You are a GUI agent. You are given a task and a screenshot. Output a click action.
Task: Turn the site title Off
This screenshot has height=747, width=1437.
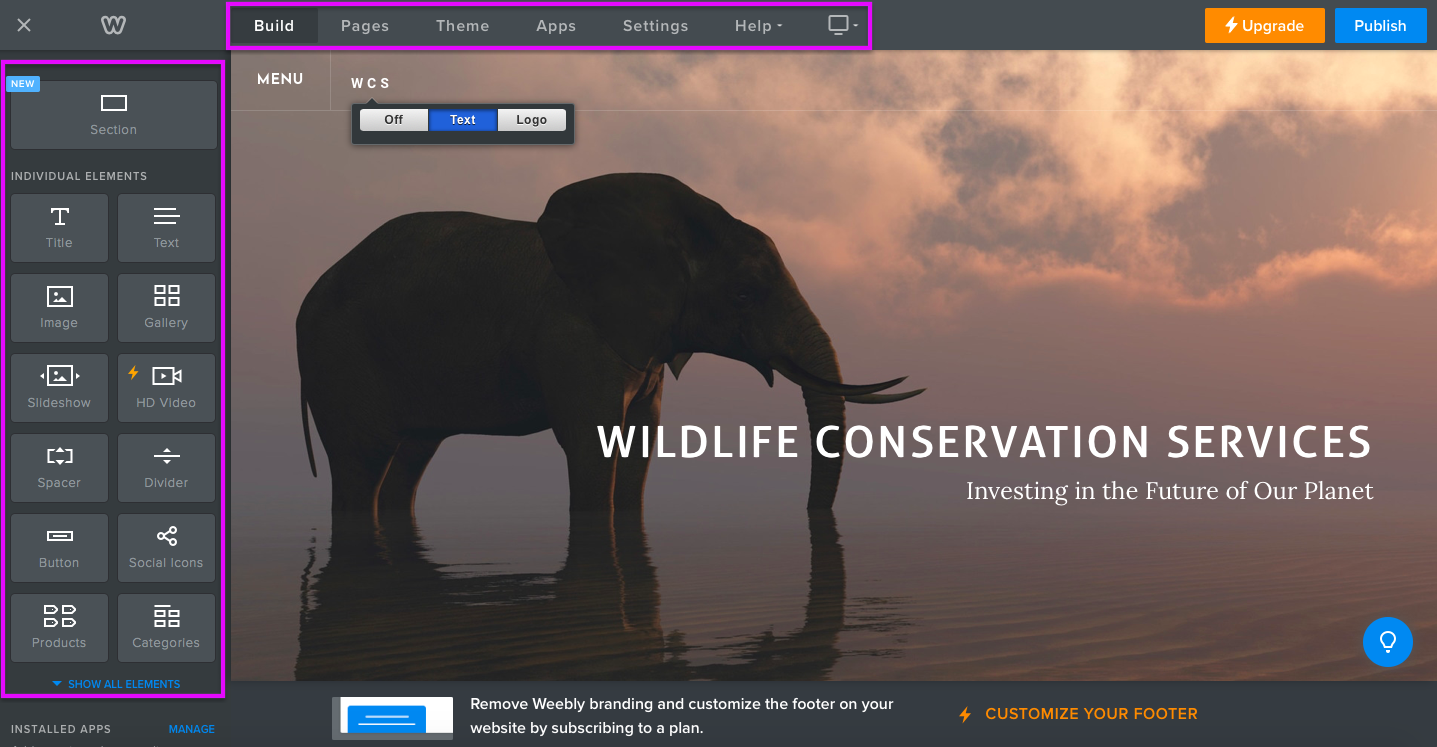point(394,120)
